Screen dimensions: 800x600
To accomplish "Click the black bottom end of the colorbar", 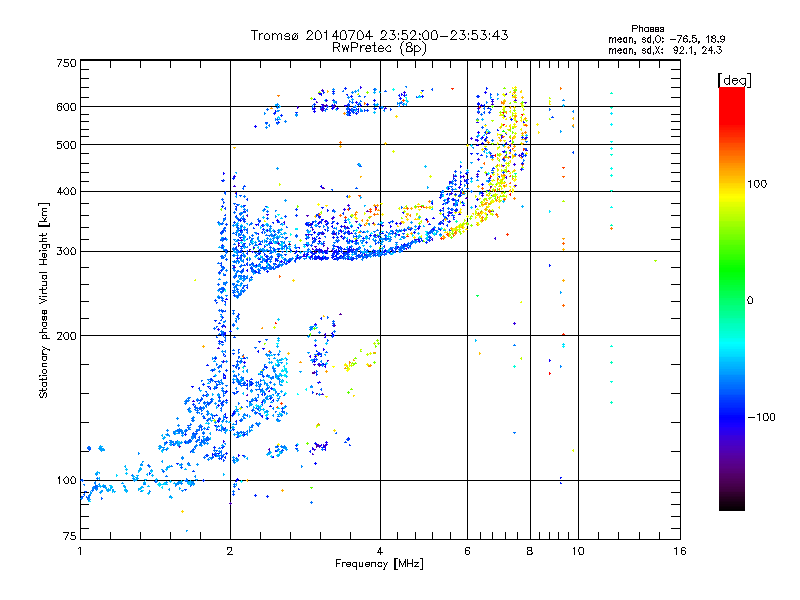I will tap(731, 505).
